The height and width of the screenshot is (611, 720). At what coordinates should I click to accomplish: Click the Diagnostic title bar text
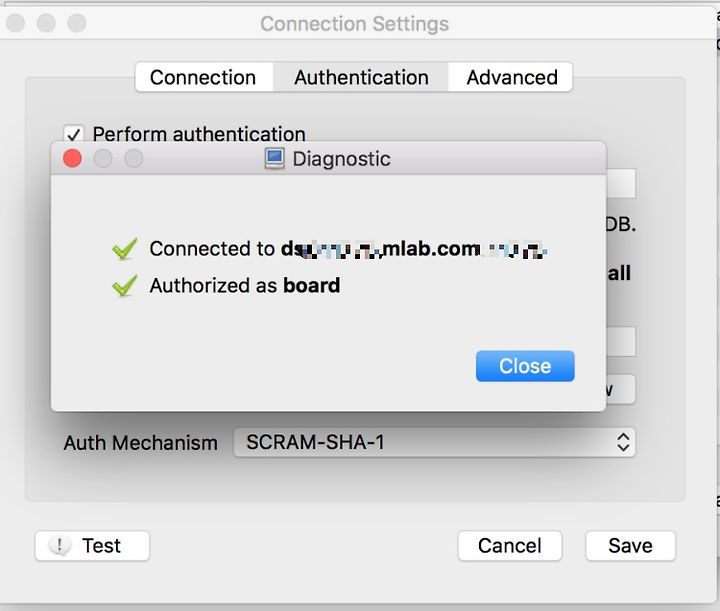coord(342,159)
